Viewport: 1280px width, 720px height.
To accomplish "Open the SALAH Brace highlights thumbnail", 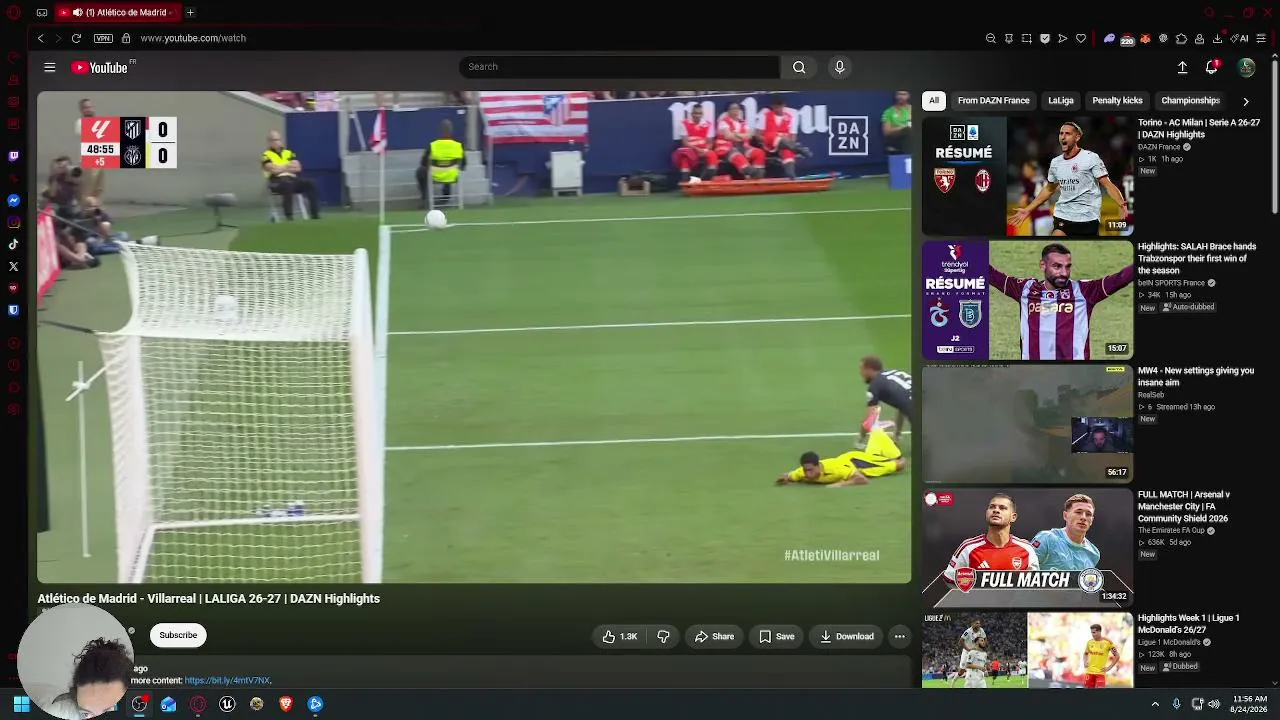I will click(1027, 300).
